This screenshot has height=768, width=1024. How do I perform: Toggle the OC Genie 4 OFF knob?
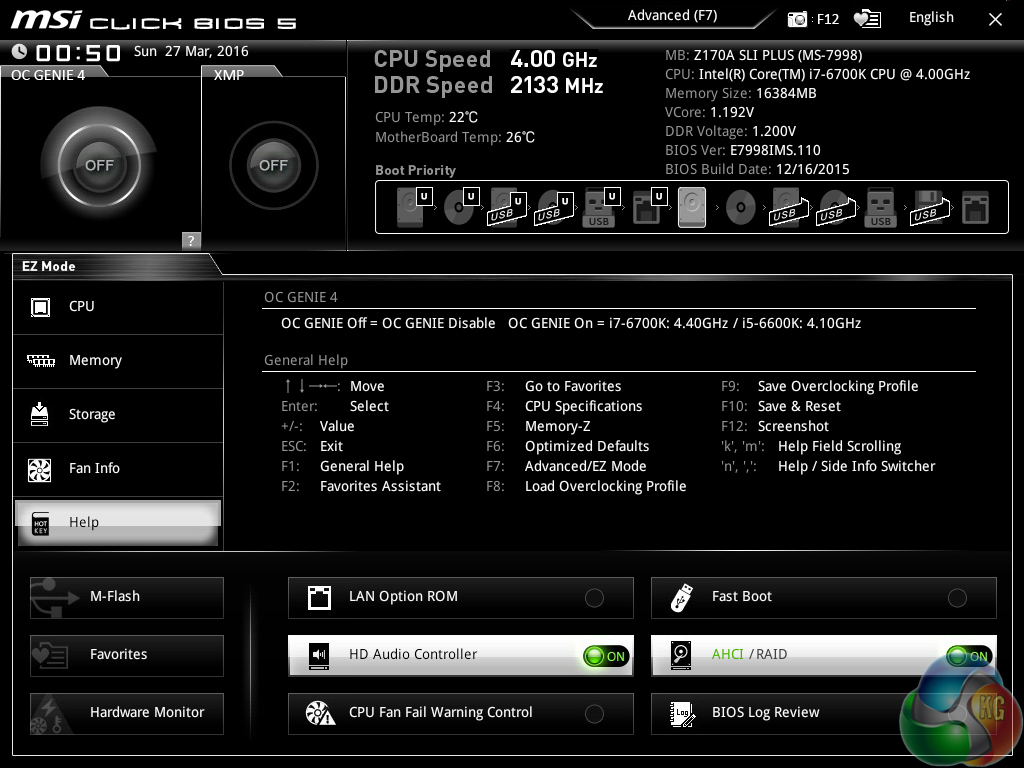[x=99, y=165]
